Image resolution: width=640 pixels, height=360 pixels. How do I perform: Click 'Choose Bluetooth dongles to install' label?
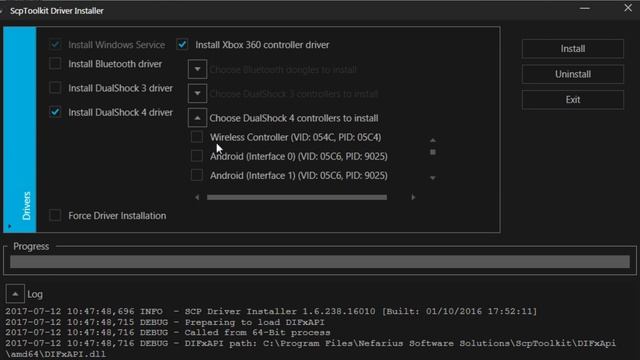[283, 70]
